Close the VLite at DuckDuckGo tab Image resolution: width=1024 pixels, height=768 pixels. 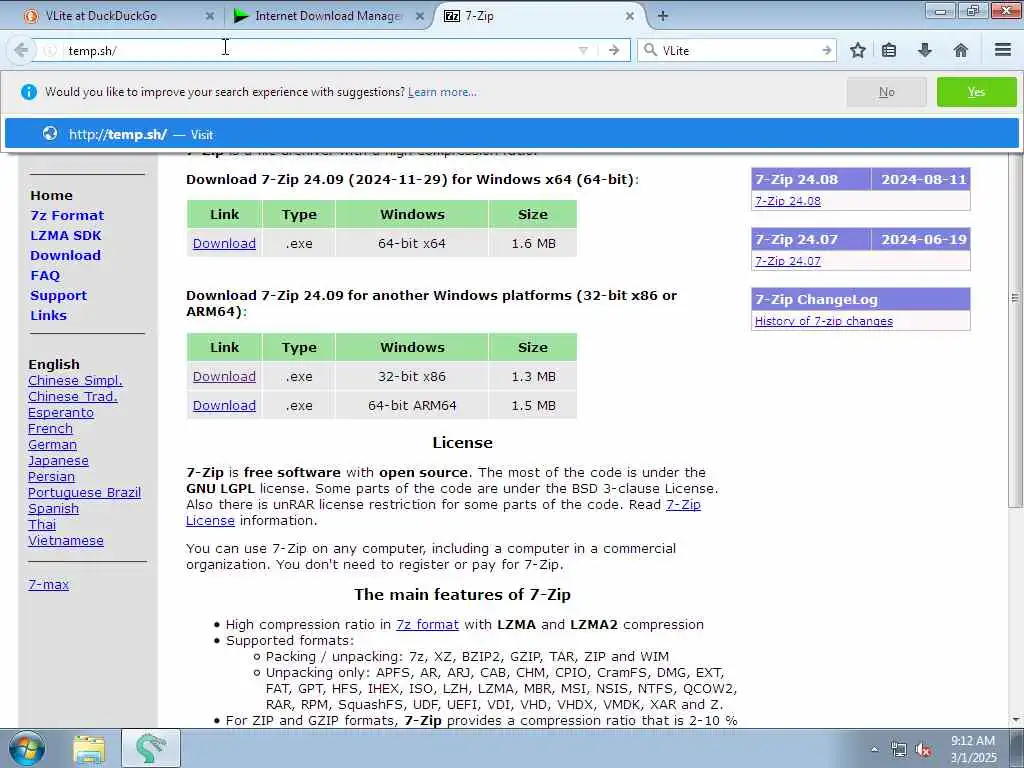pos(210,16)
